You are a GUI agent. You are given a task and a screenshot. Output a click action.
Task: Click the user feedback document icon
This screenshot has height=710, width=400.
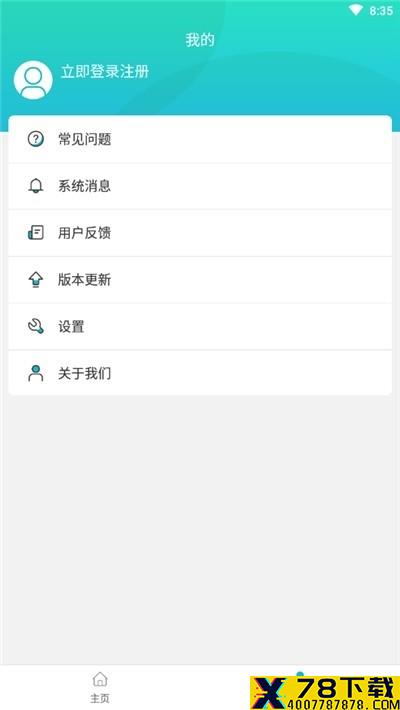[x=36, y=233]
